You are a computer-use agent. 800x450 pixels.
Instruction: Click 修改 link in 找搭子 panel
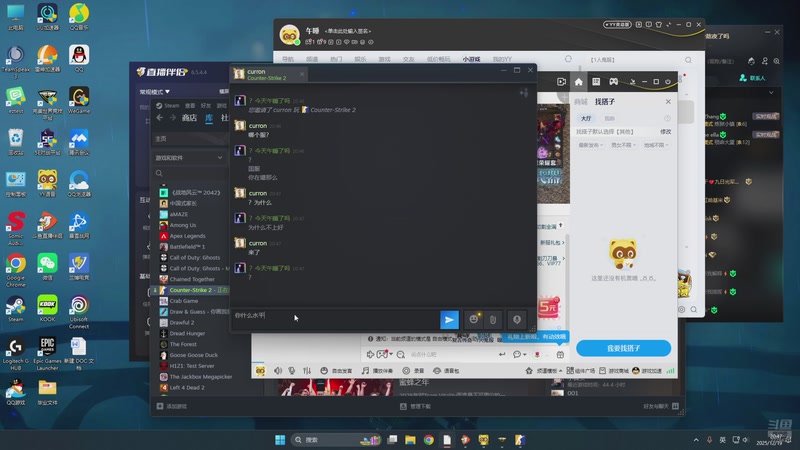(x=665, y=132)
